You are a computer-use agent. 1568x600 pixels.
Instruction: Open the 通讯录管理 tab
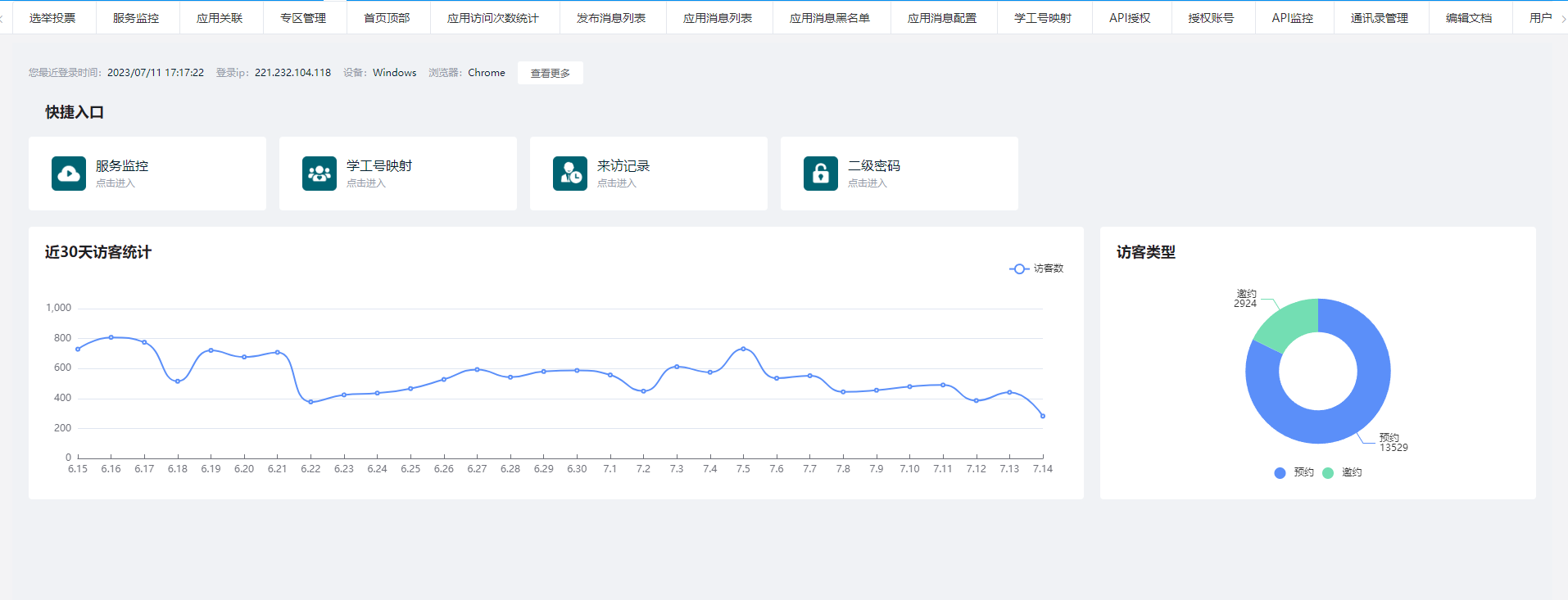(x=1380, y=17)
